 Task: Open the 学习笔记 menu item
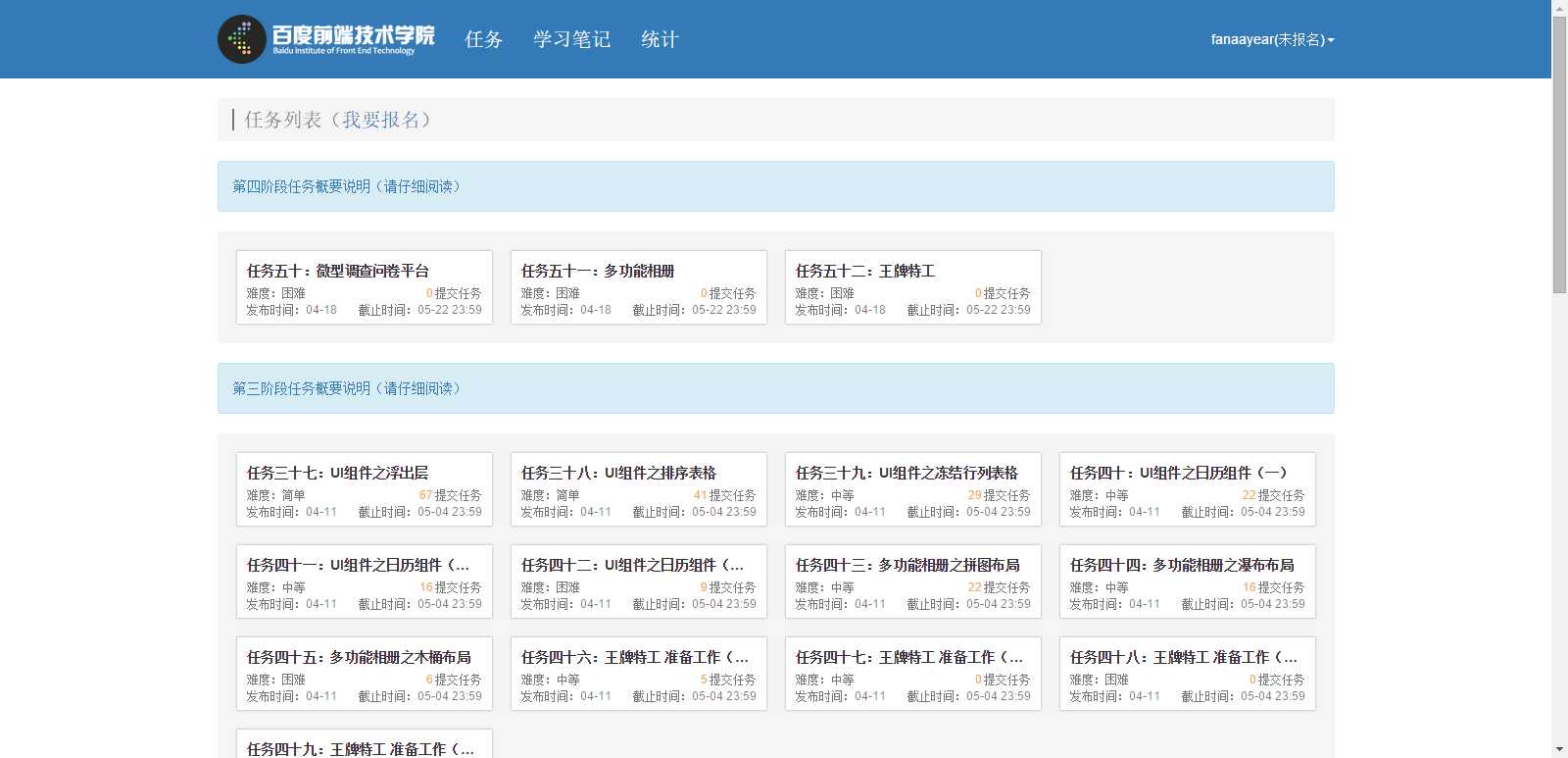(x=571, y=39)
